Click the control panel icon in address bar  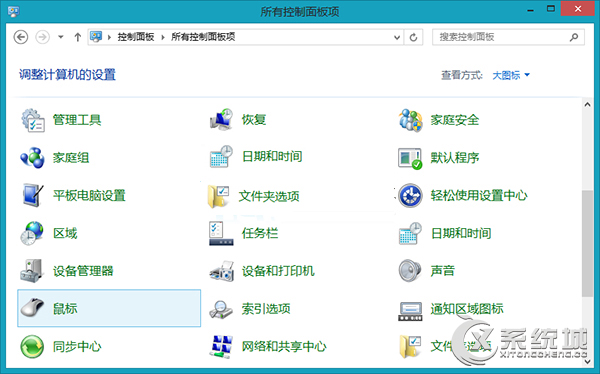[x=96, y=37]
